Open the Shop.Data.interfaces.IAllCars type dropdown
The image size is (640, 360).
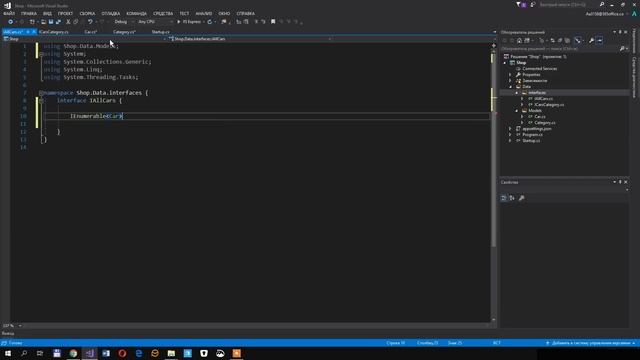pos(250,39)
